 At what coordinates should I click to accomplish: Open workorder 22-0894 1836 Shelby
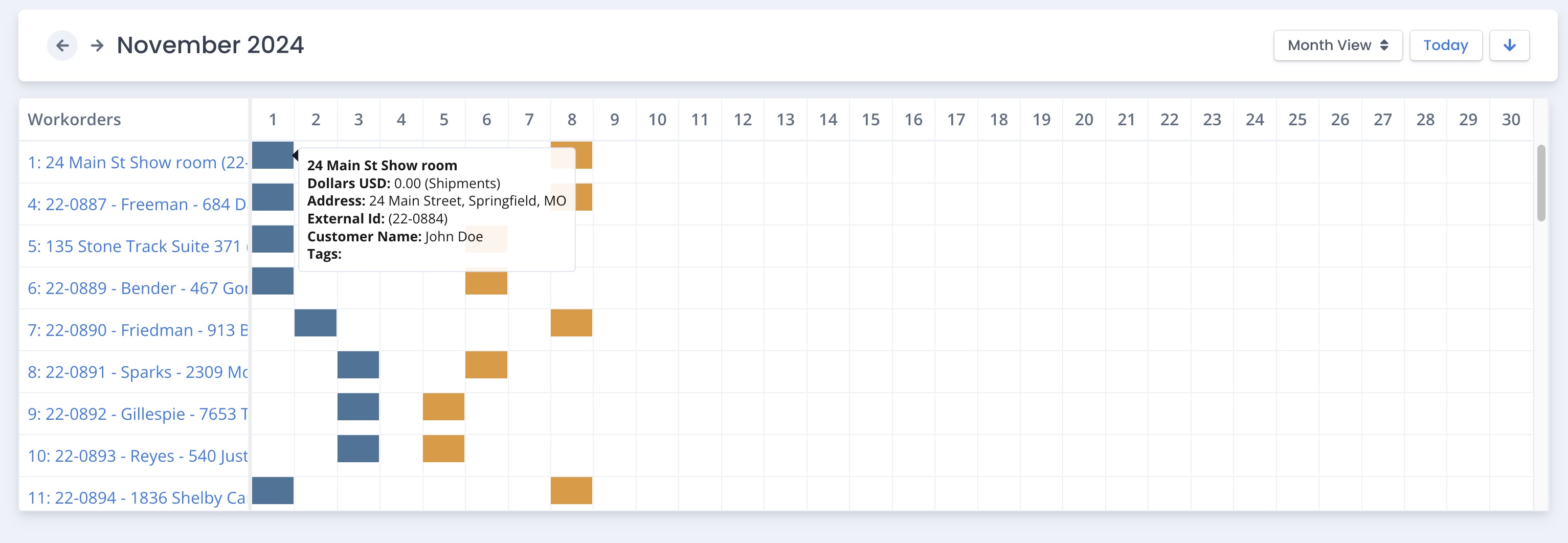[x=135, y=497]
